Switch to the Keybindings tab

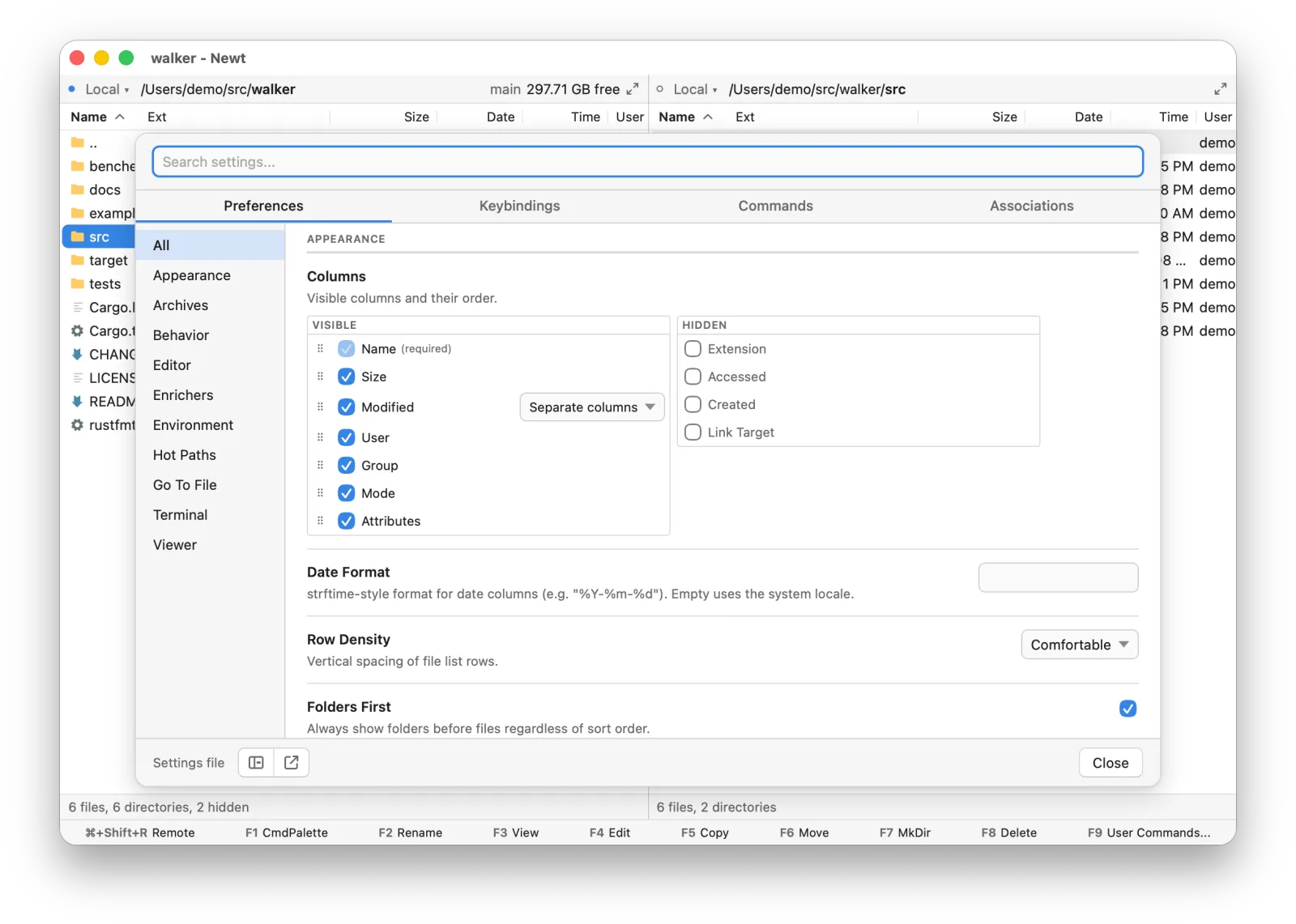[x=519, y=206]
